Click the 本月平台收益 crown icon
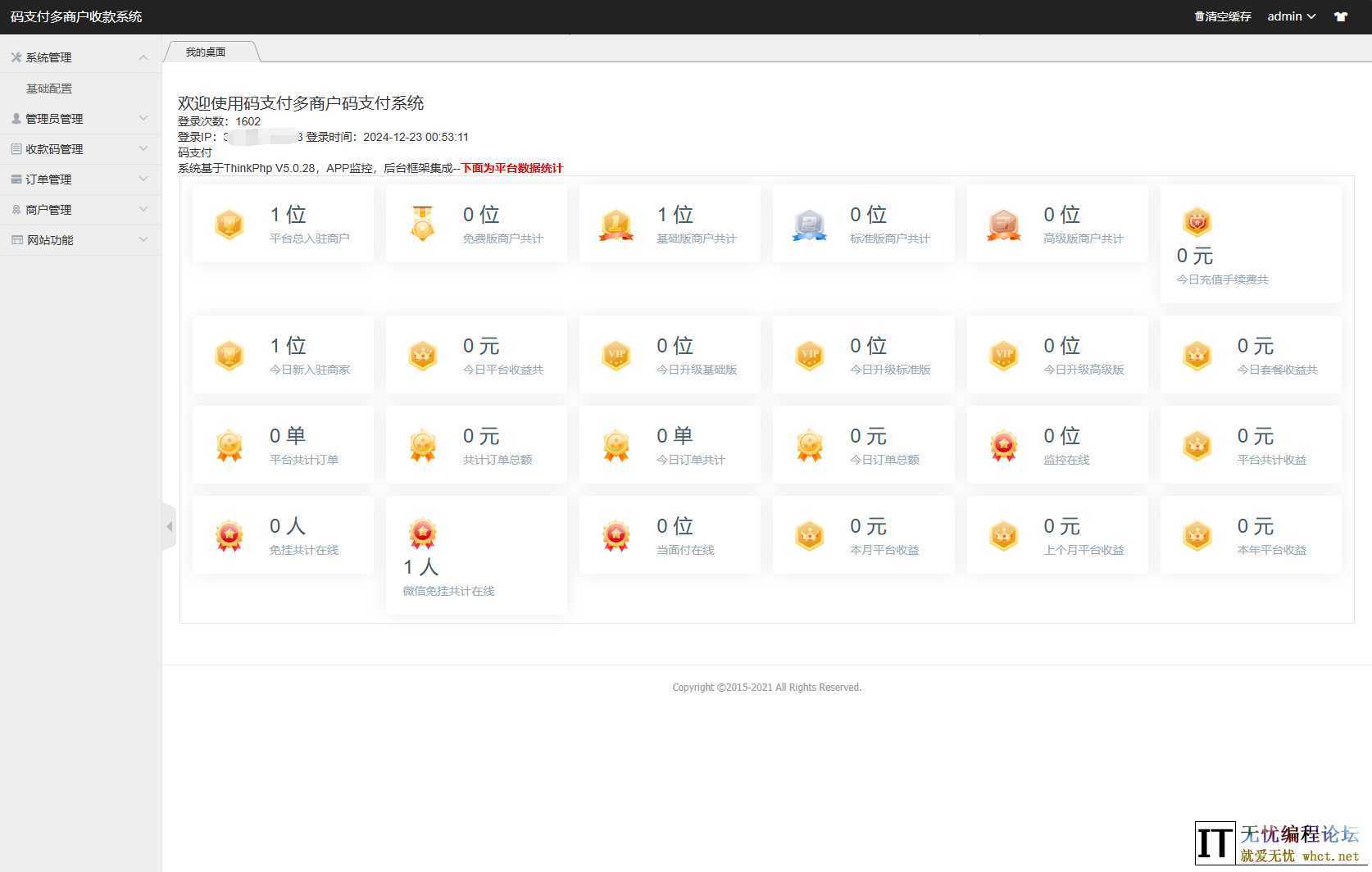This screenshot has height=872, width=1372. [x=810, y=535]
